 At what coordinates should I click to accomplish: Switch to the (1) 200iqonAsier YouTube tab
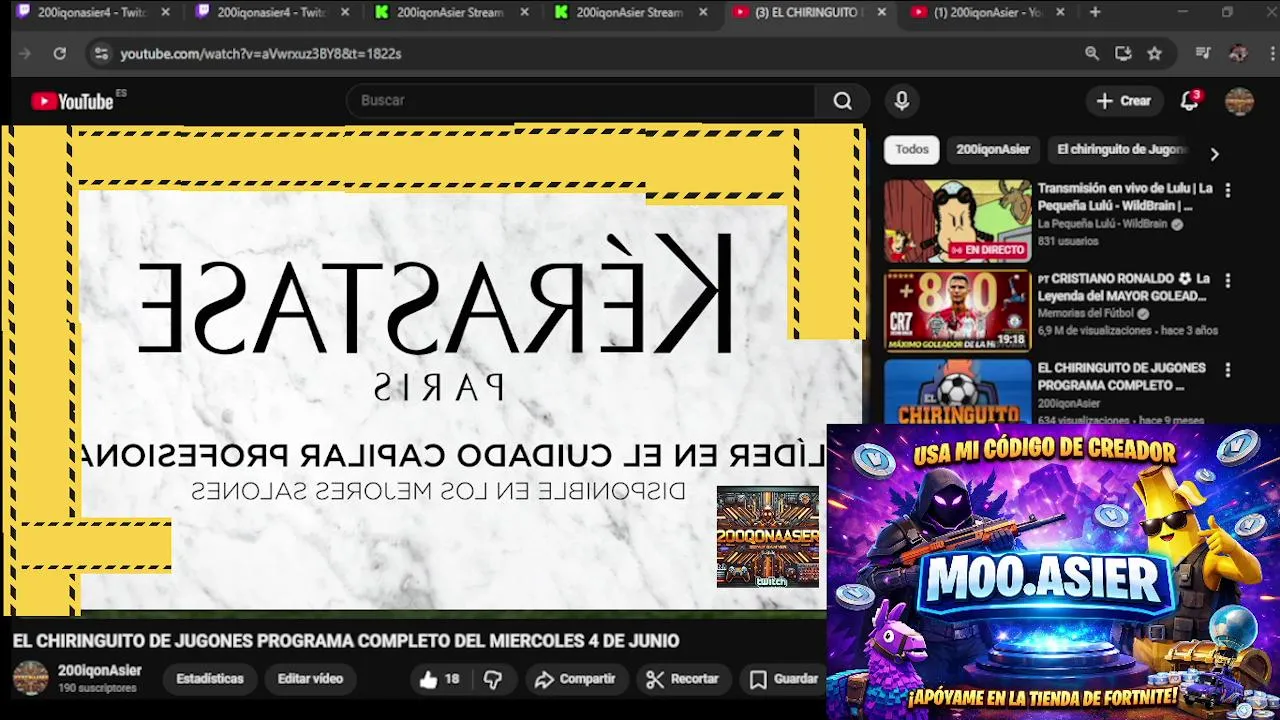point(988,13)
